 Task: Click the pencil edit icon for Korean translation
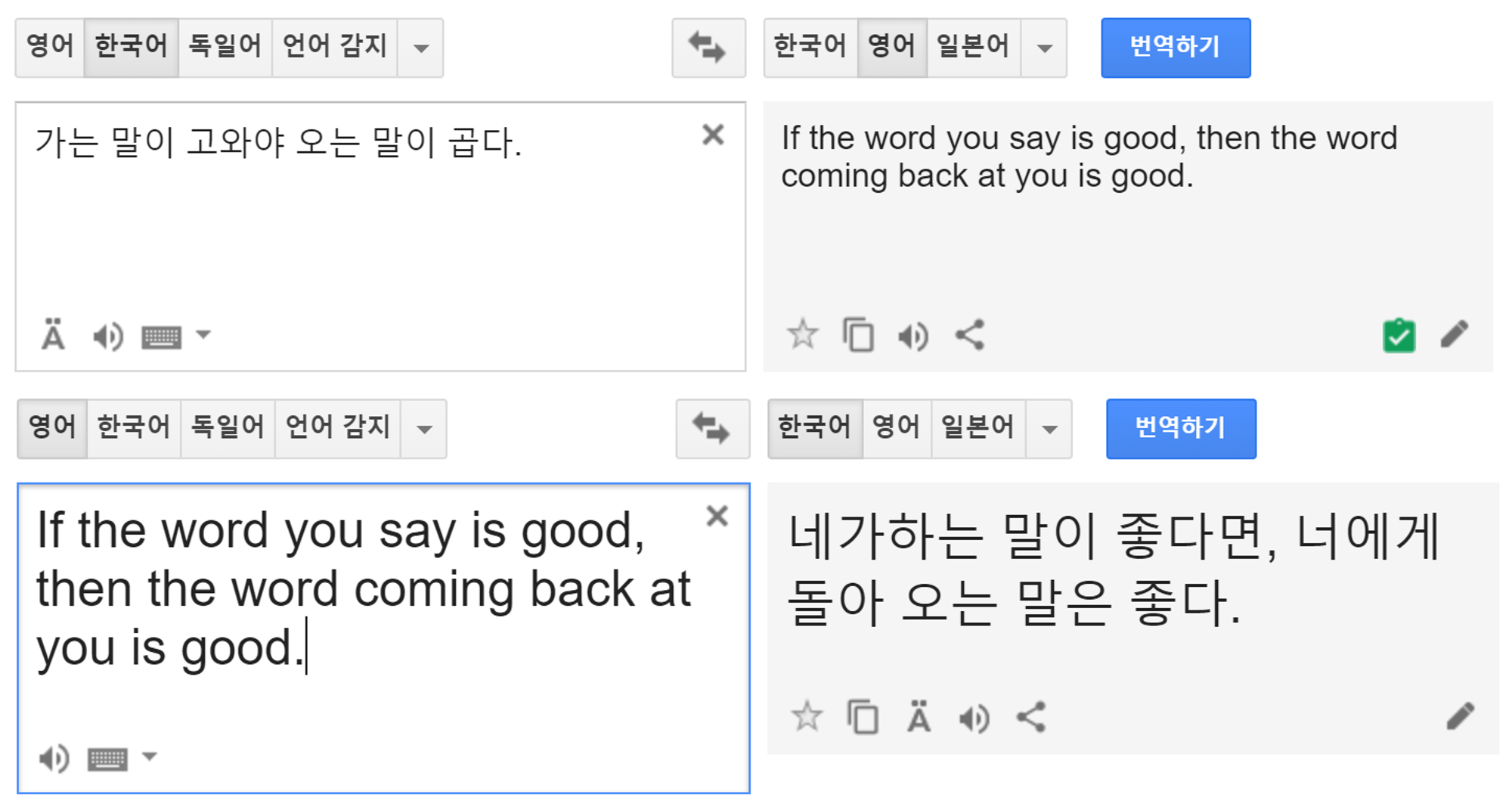click(1460, 715)
